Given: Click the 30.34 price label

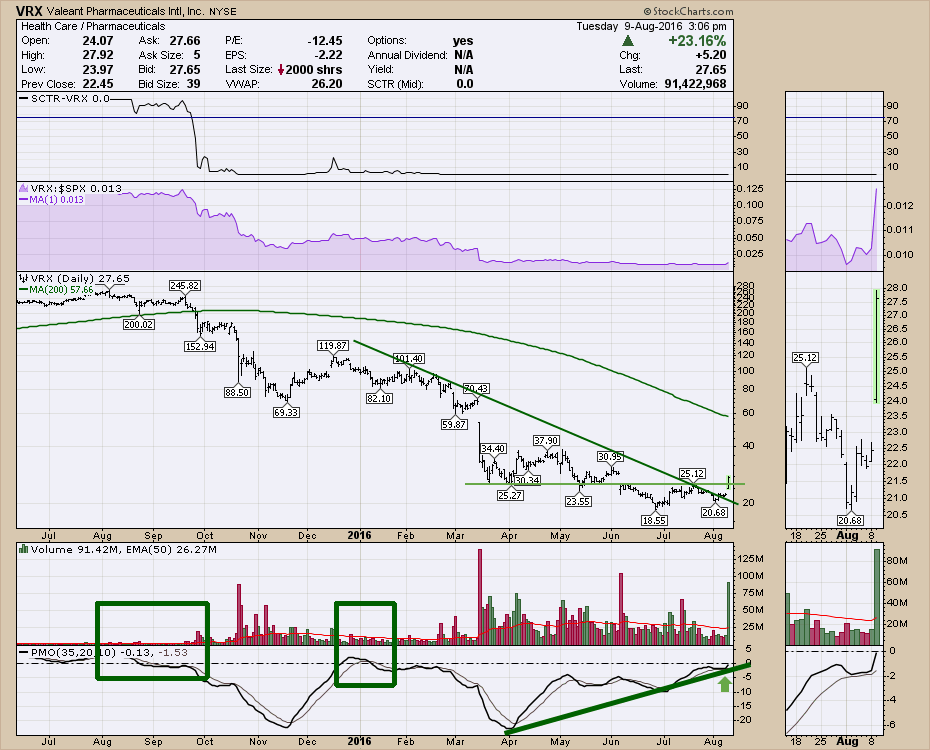Looking at the screenshot, I should tap(527, 480).
